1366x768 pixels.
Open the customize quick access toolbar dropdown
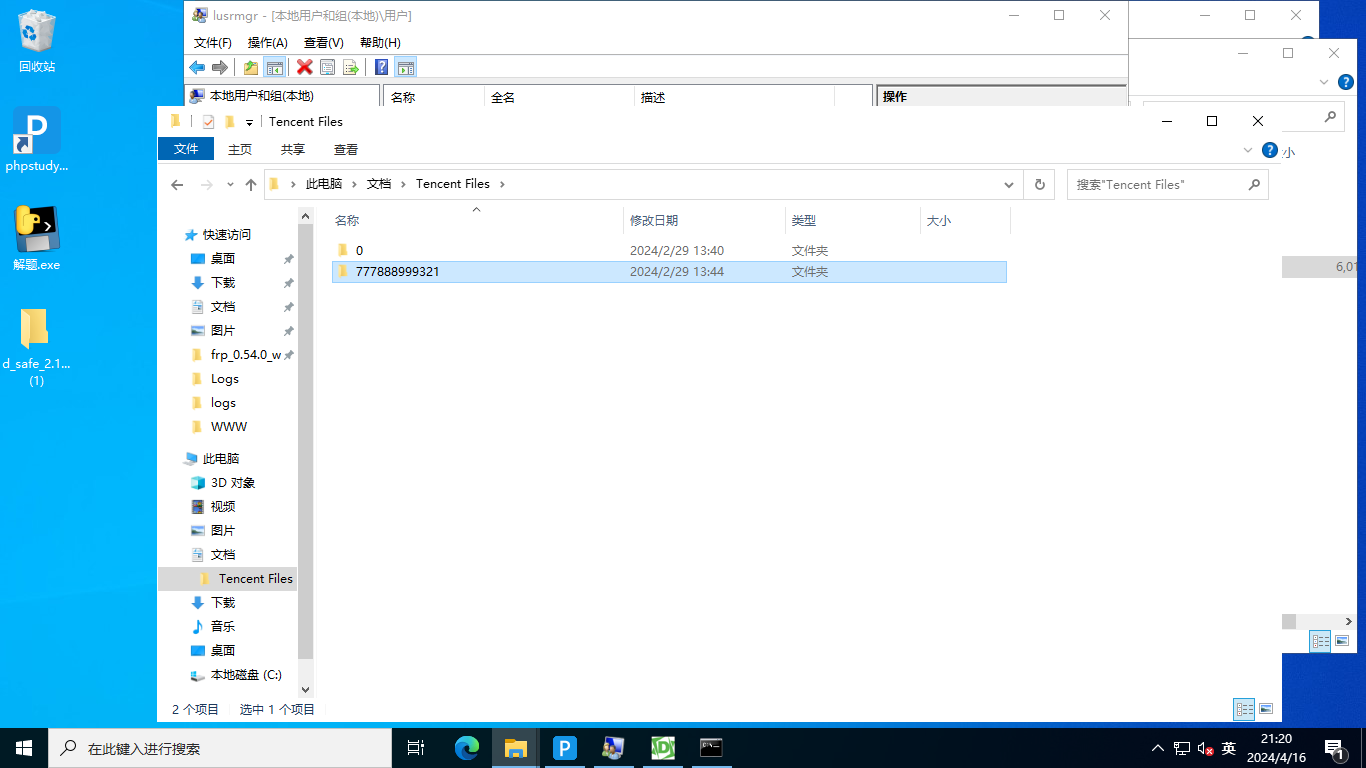pos(249,122)
